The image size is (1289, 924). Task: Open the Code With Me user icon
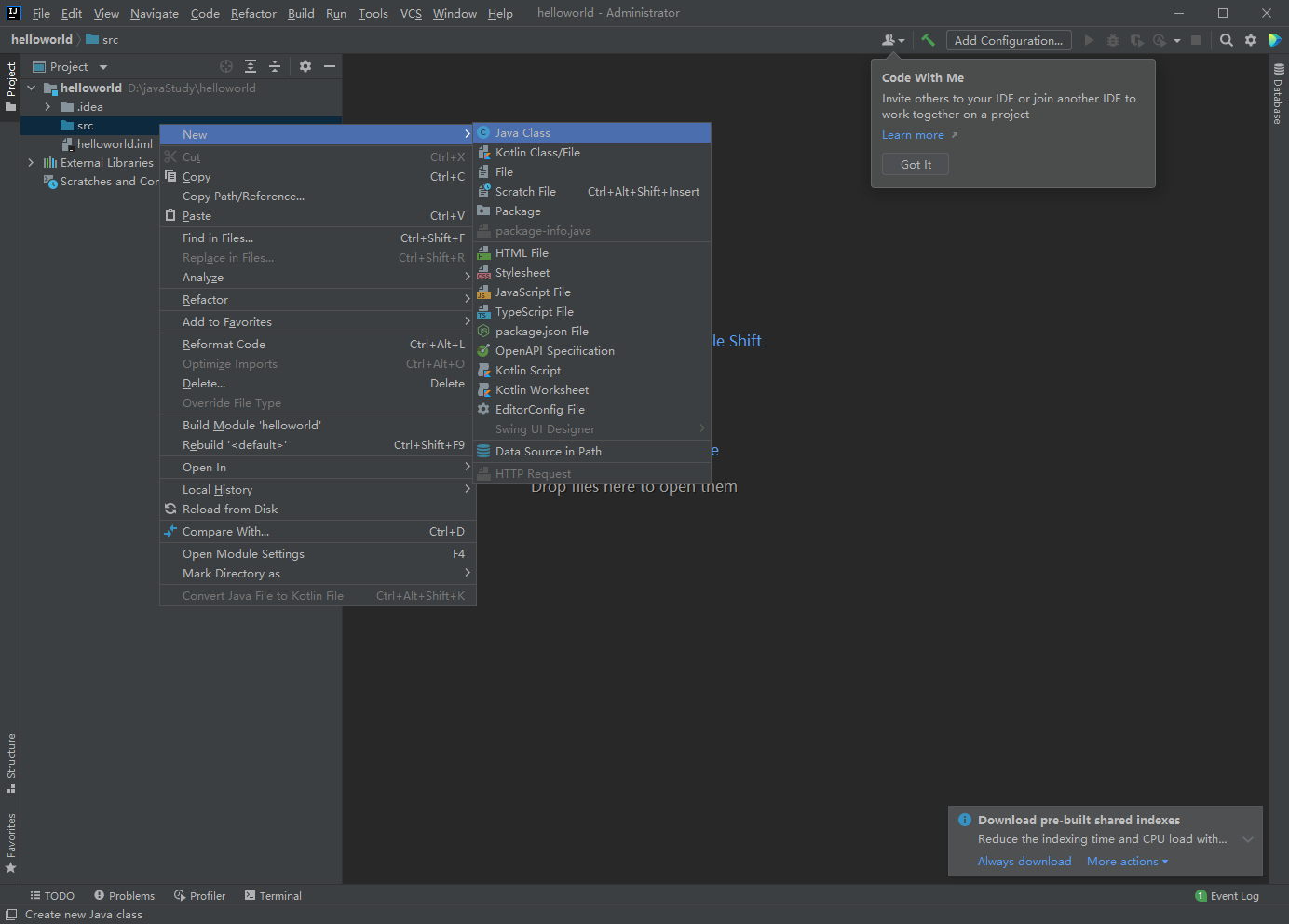[892, 40]
